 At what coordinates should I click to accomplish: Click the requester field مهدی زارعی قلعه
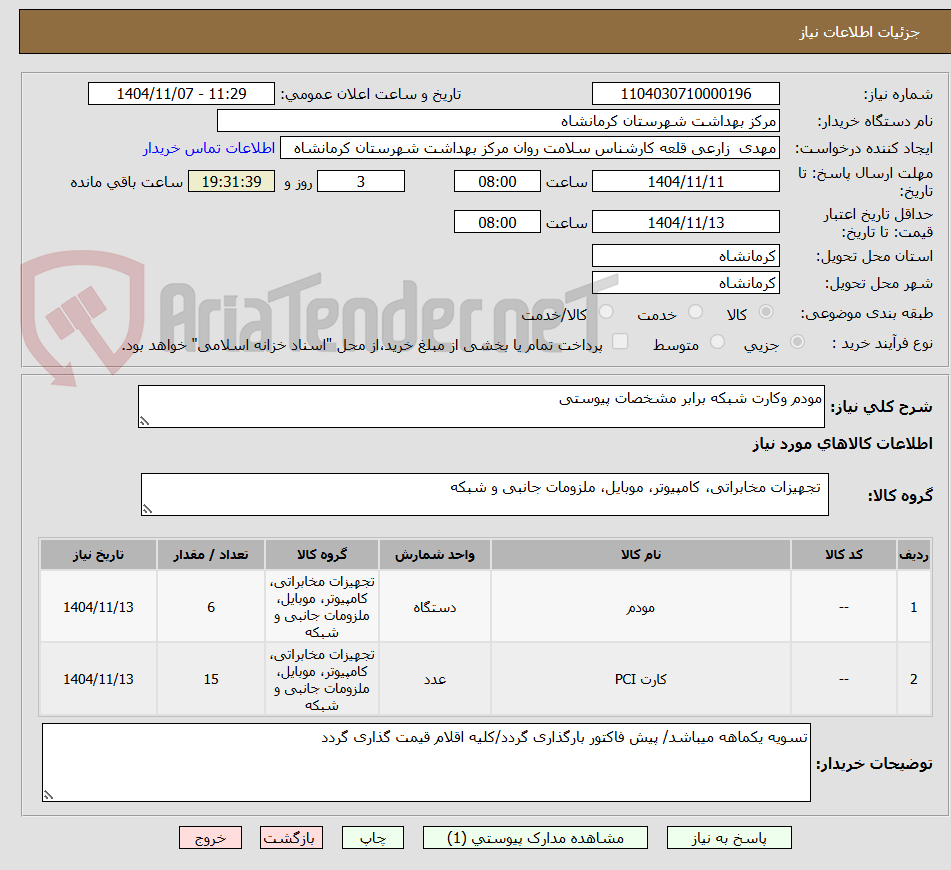[x=529, y=148]
